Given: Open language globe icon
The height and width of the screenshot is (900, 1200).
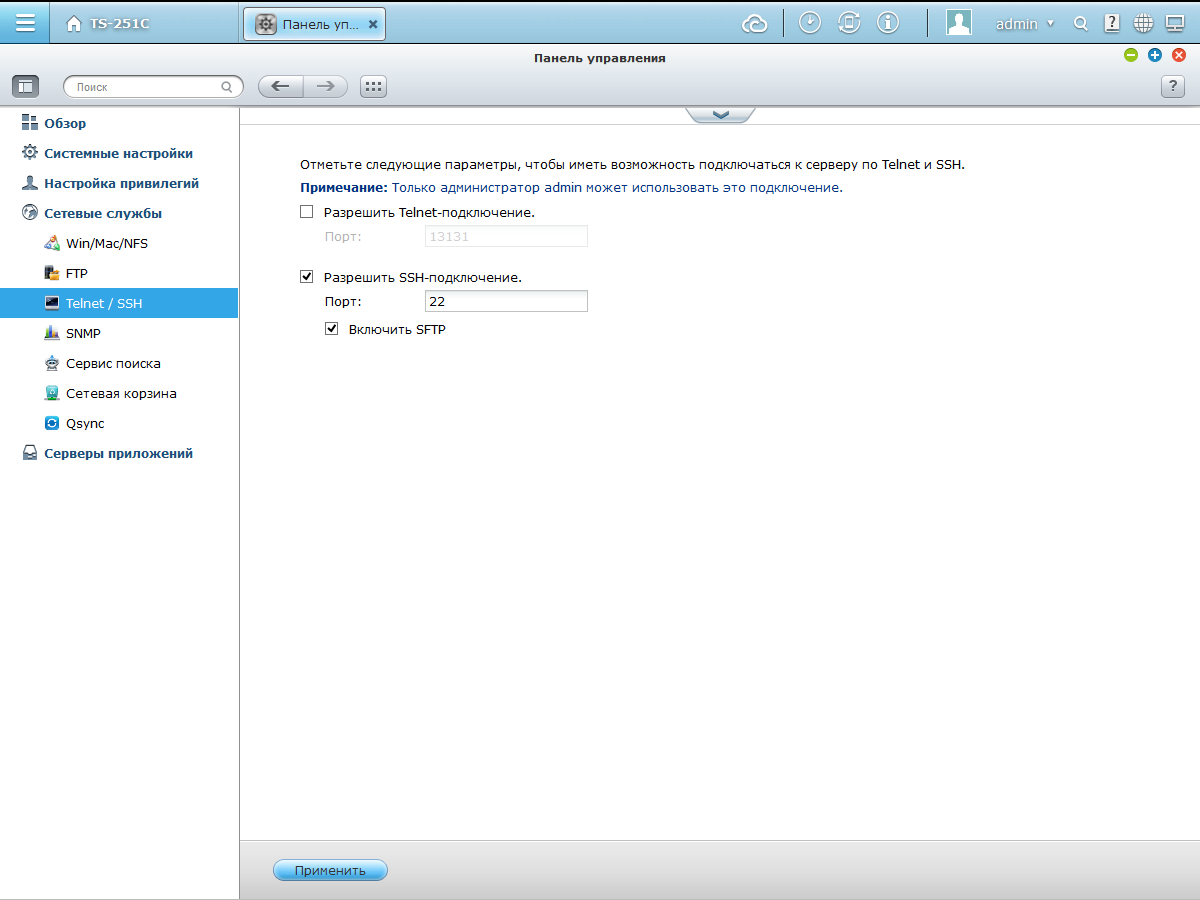Looking at the screenshot, I should [x=1143, y=23].
